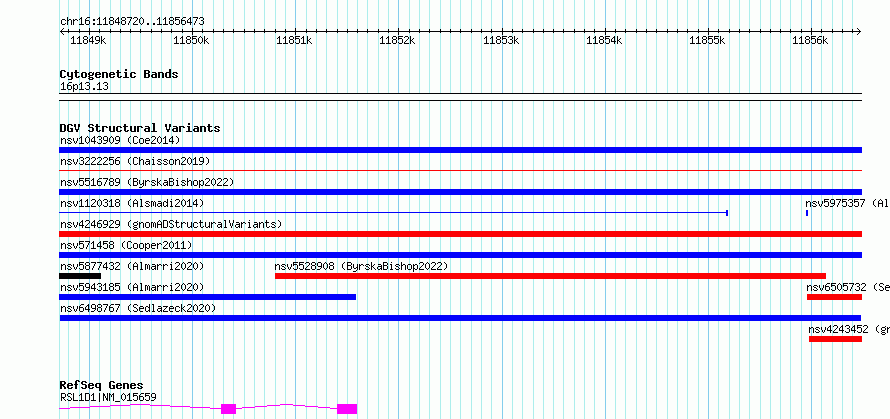
Task: Click the 11850k ruler tick label
Action: pos(191,40)
